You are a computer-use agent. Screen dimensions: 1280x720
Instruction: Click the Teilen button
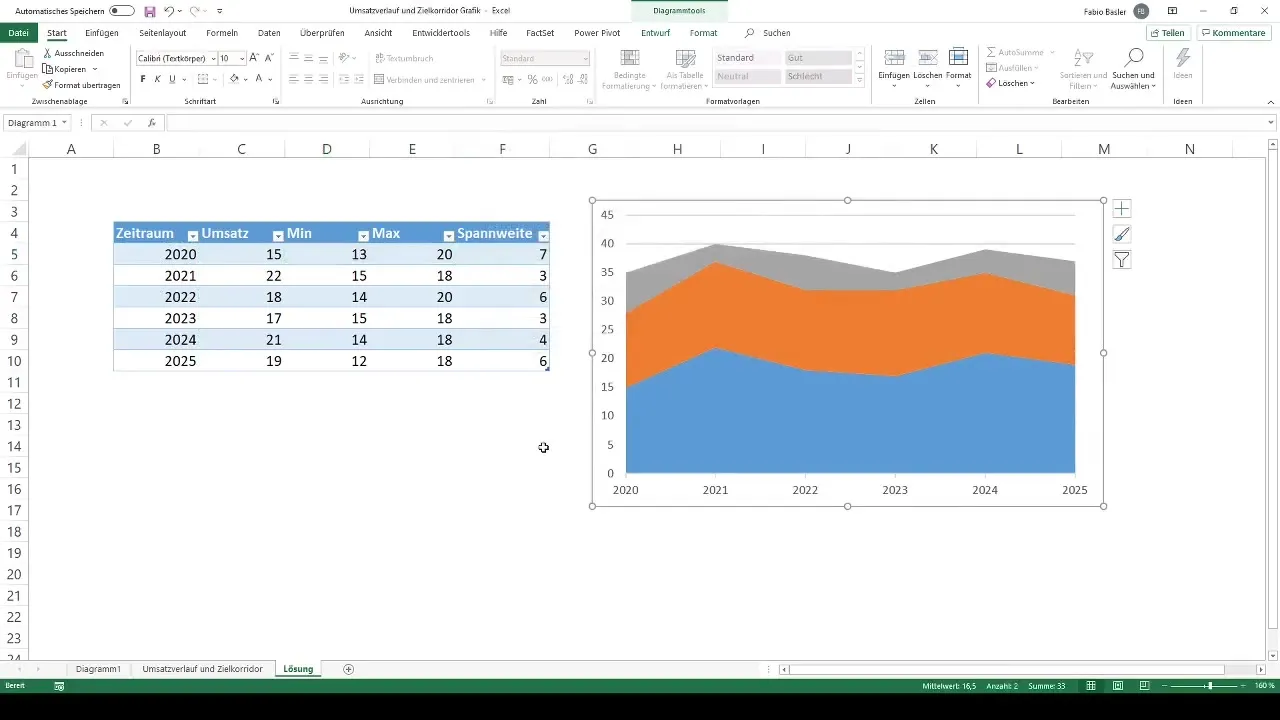click(x=1168, y=33)
